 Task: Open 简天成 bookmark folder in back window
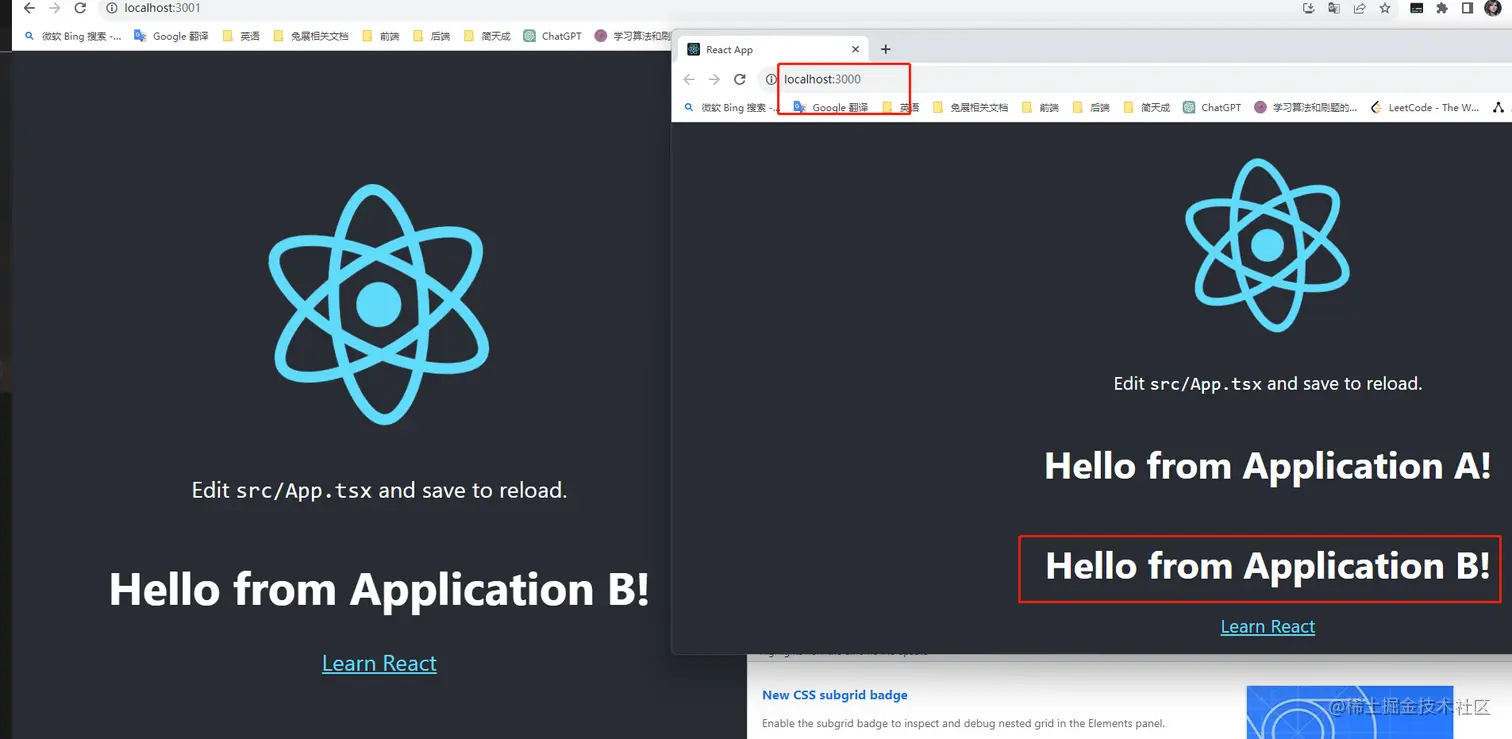487,36
